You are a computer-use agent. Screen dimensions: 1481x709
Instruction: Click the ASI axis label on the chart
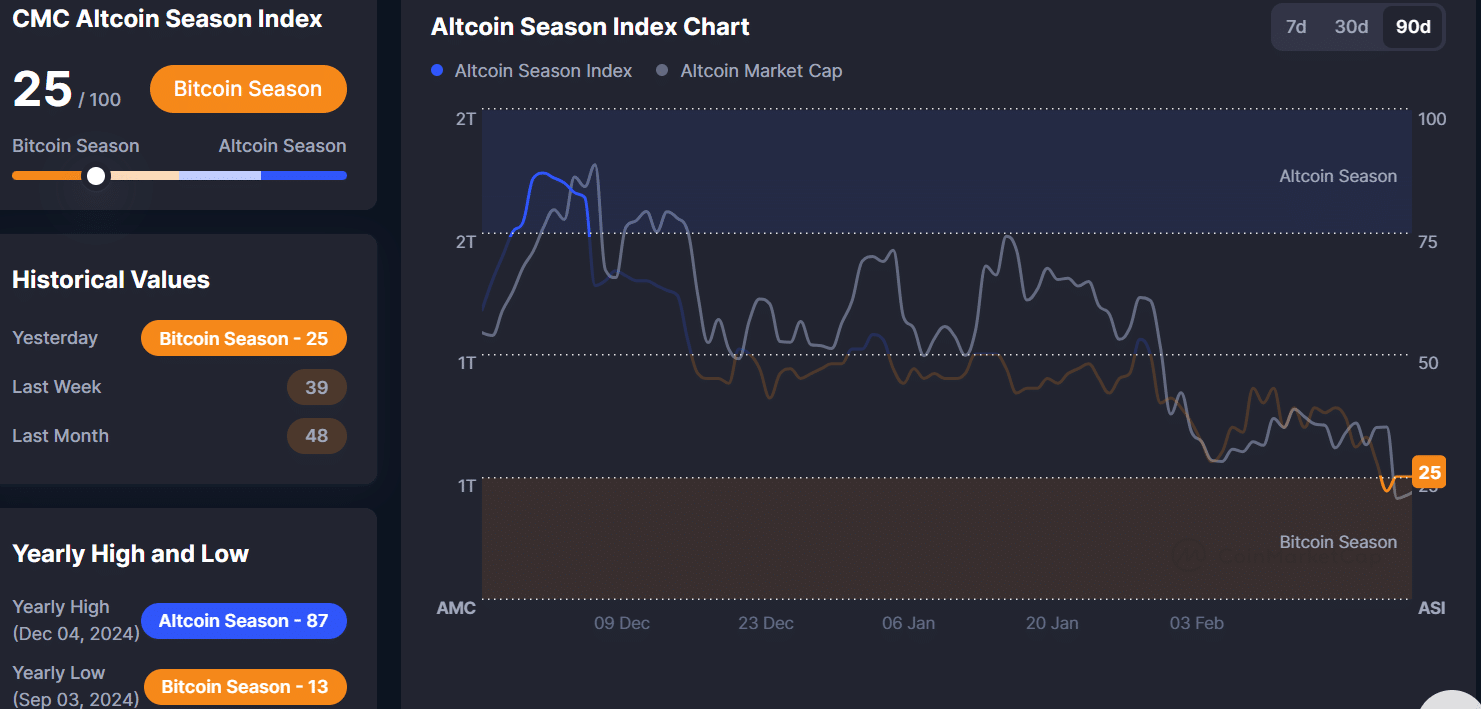(1432, 608)
